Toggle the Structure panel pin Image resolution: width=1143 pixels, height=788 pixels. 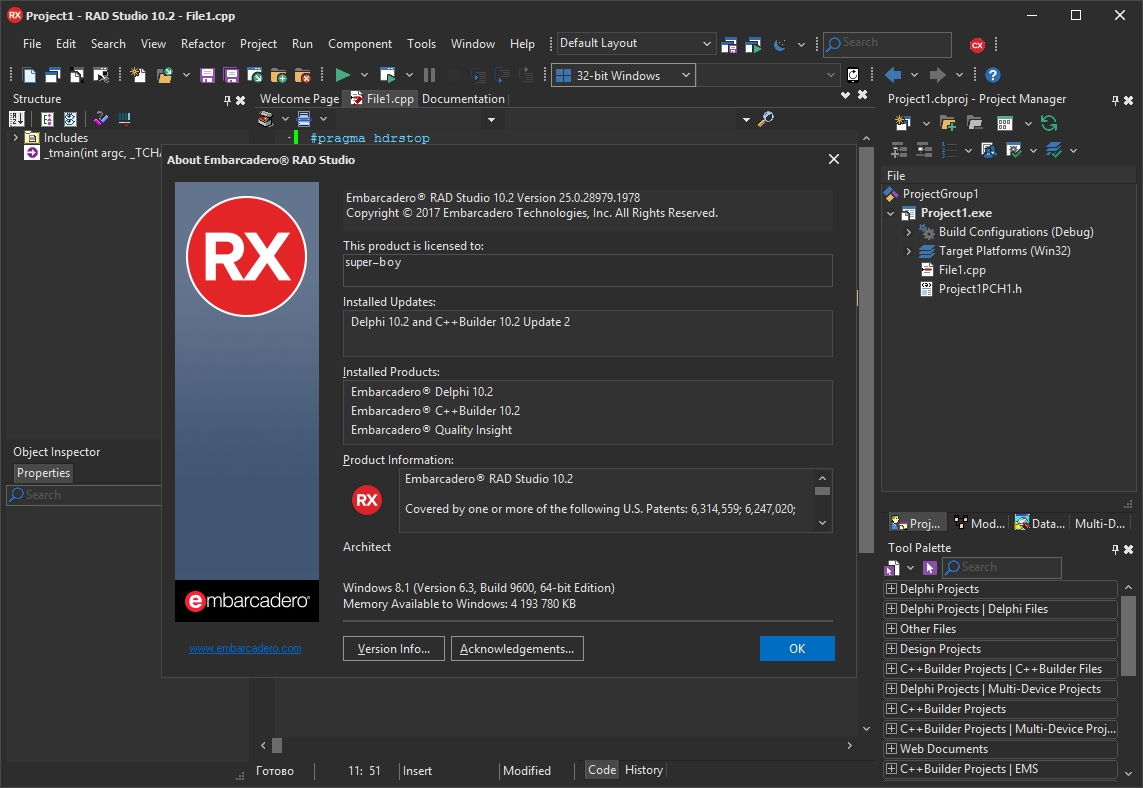[227, 100]
